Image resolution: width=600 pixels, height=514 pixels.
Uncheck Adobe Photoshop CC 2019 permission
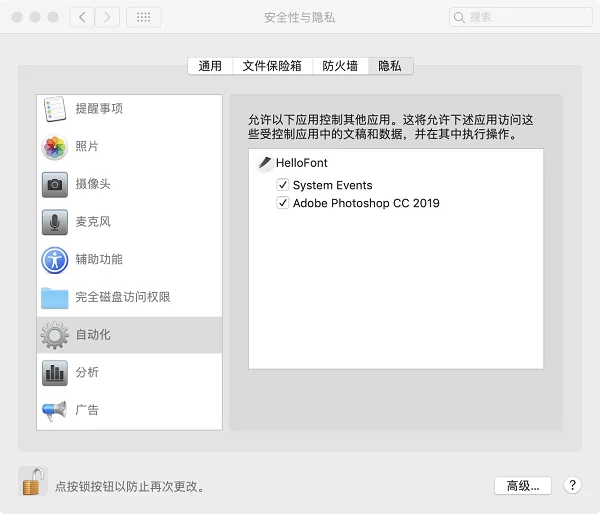click(x=282, y=203)
